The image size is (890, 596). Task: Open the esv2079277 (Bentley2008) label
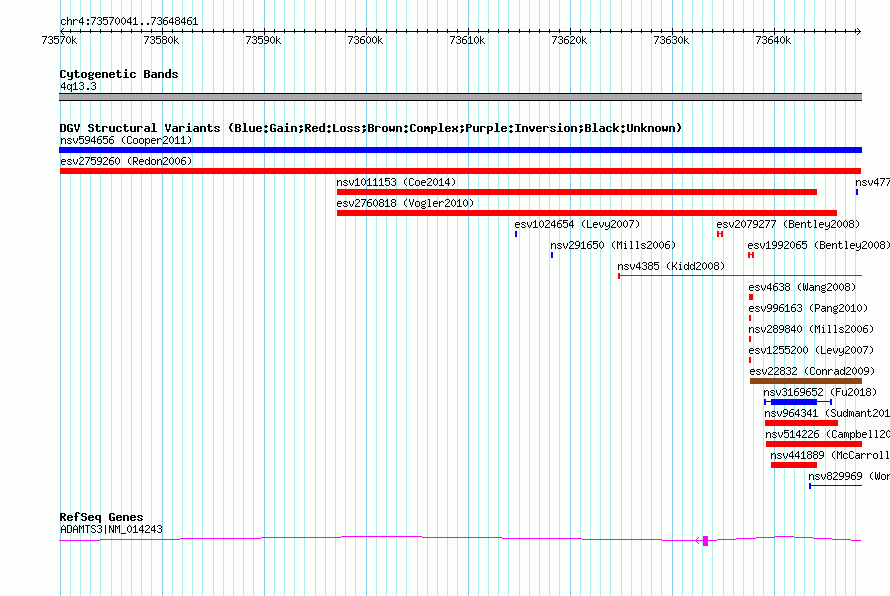788,224
